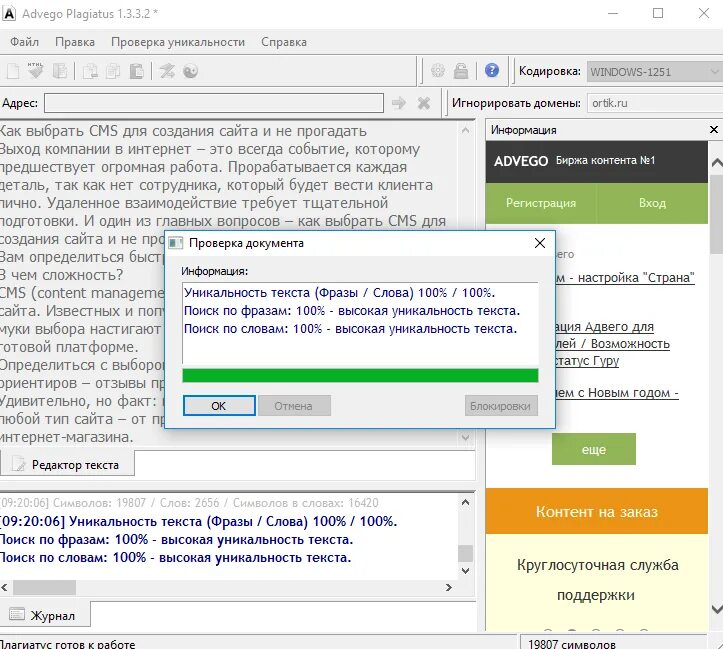Start quick uniqueness check icon
Image resolution: width=723 pixels, height=649 pixels.
tap(167, 71)
